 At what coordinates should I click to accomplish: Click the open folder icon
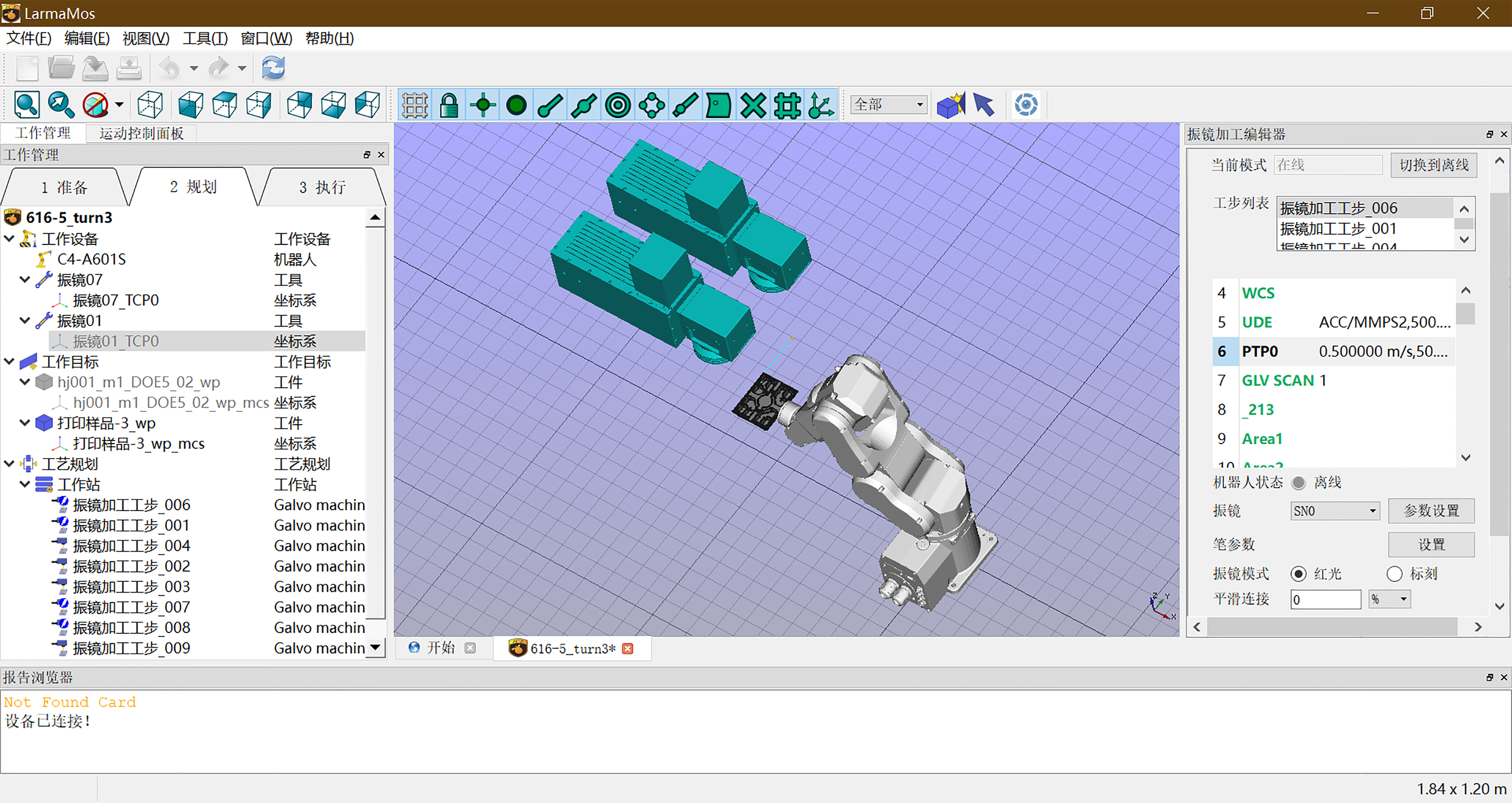click(61, 68)
